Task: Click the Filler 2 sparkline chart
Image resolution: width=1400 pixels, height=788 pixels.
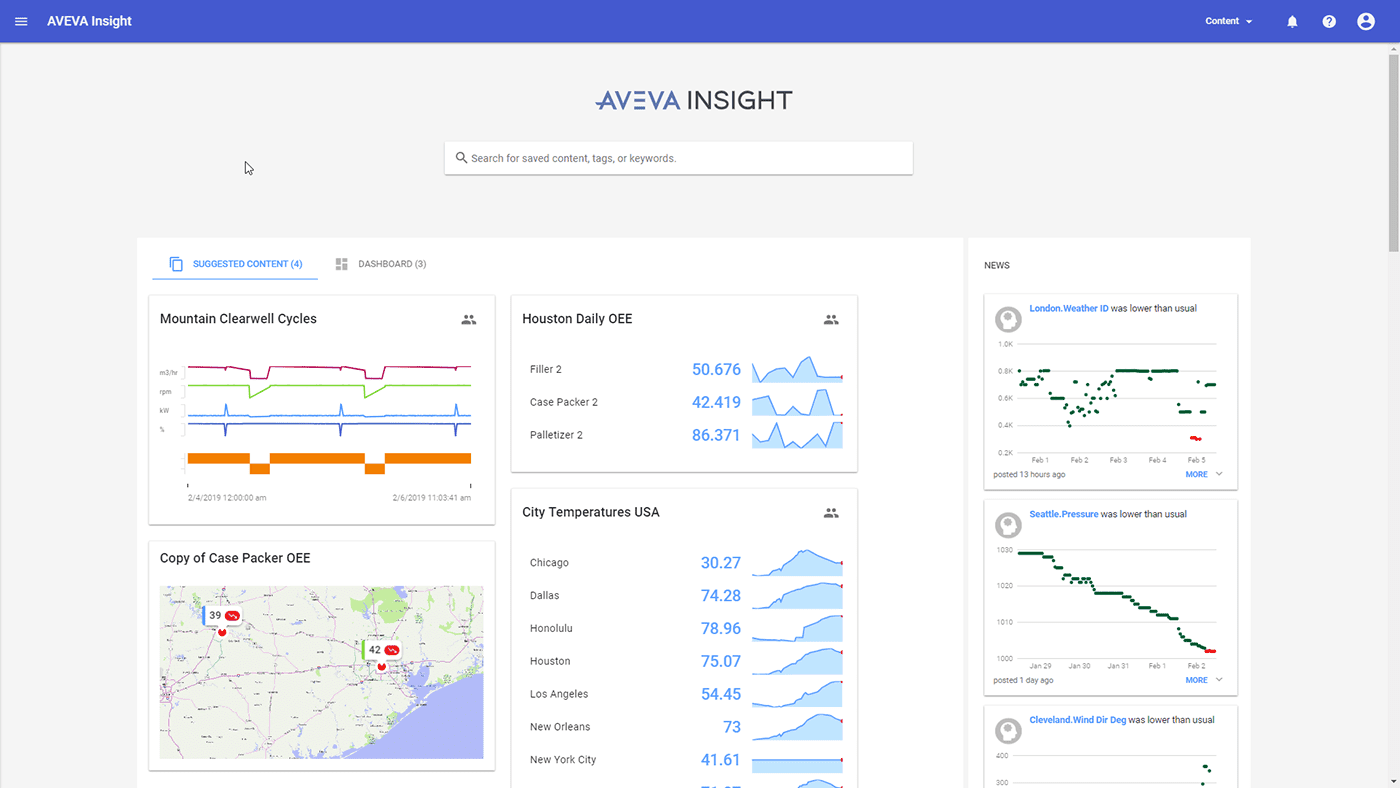Action: pos(797,369)
